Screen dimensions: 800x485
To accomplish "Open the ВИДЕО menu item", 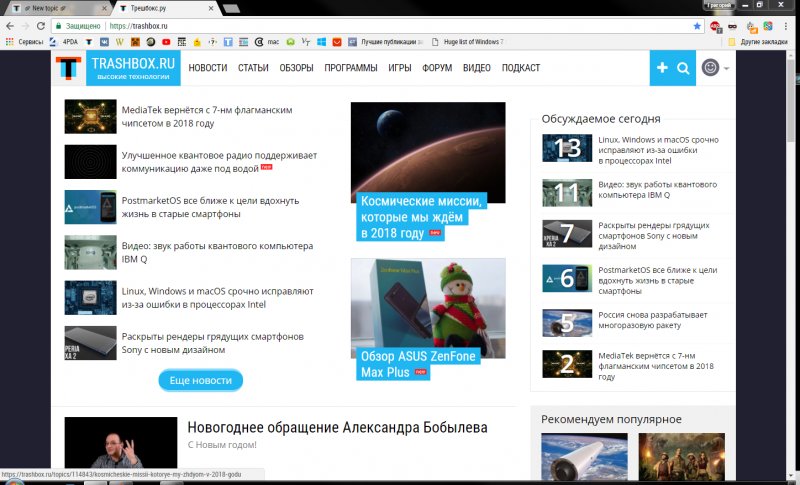I will pyautogui.click(x=477, y=68).
